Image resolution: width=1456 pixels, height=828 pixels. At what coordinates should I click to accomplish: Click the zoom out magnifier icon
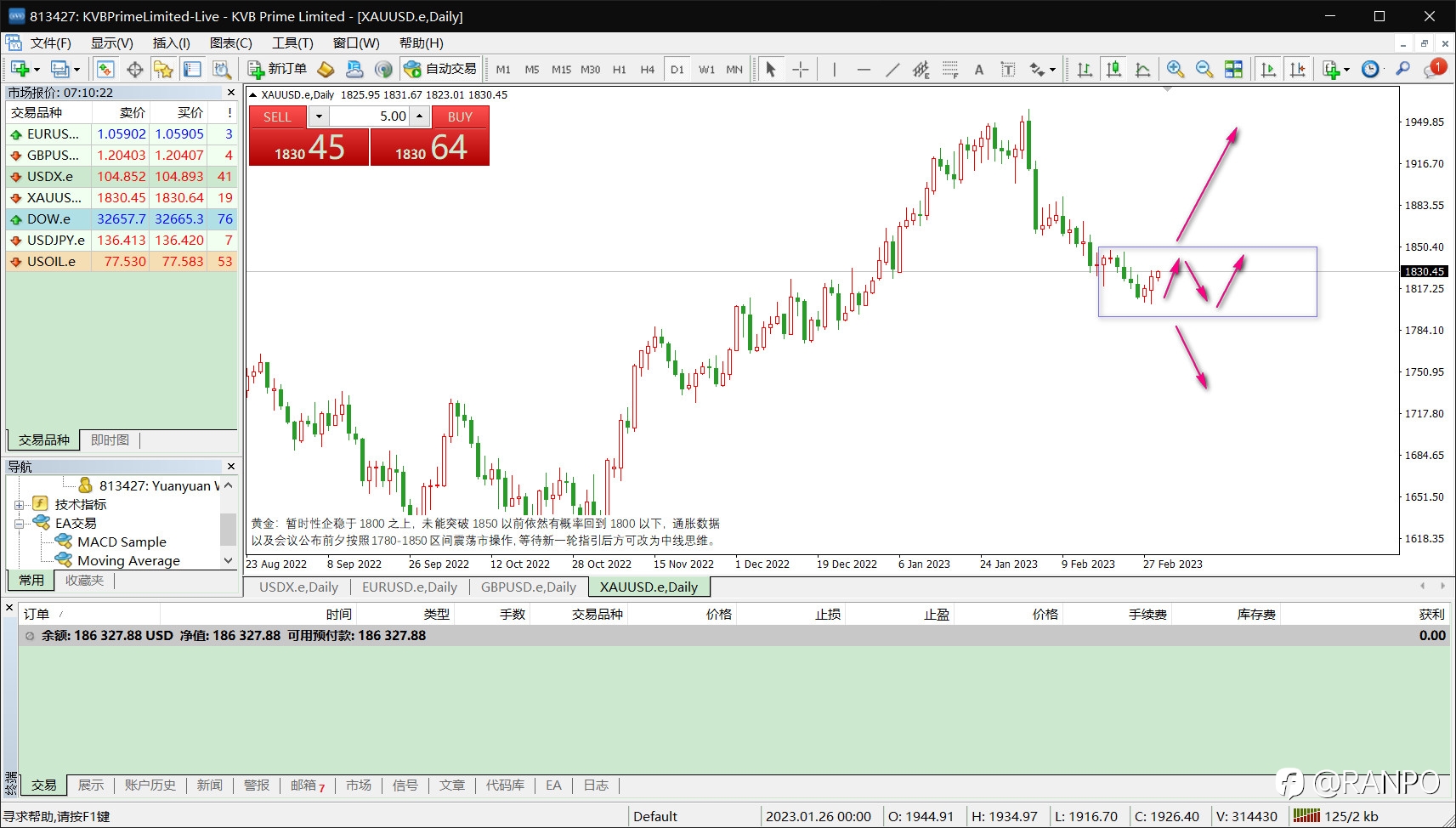click(1204, 69)
